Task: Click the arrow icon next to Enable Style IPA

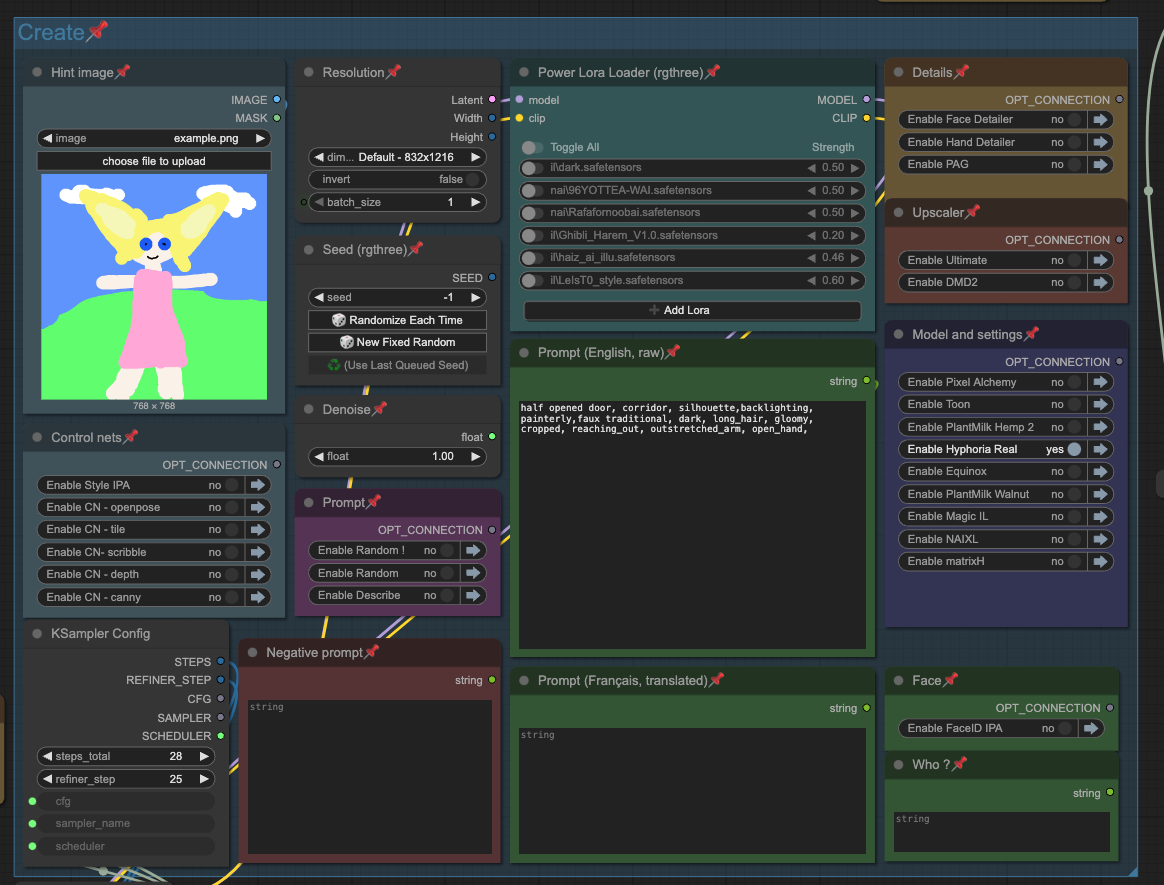Action: tap(258, 485)
